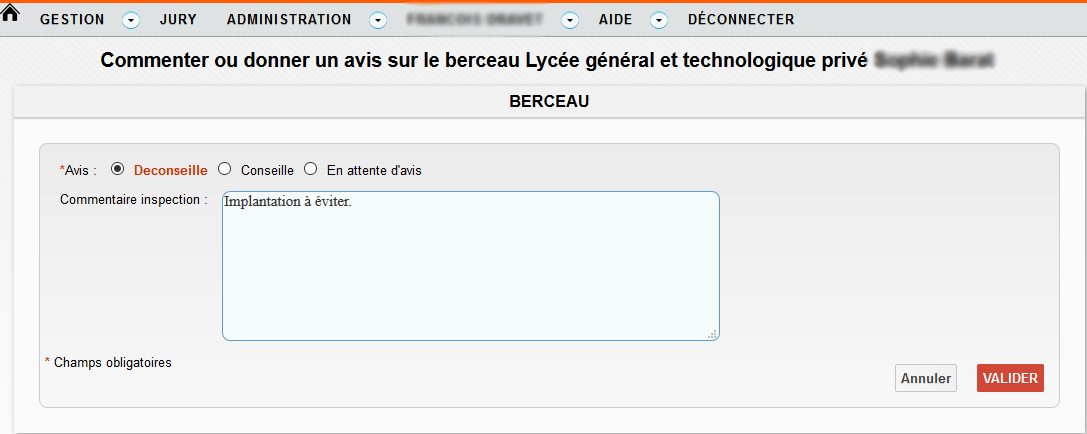Image resolution: width=1087 pixels, height=434 pixels.
Task: Open the JURY menu item
Action: click(x=178, y=20)
